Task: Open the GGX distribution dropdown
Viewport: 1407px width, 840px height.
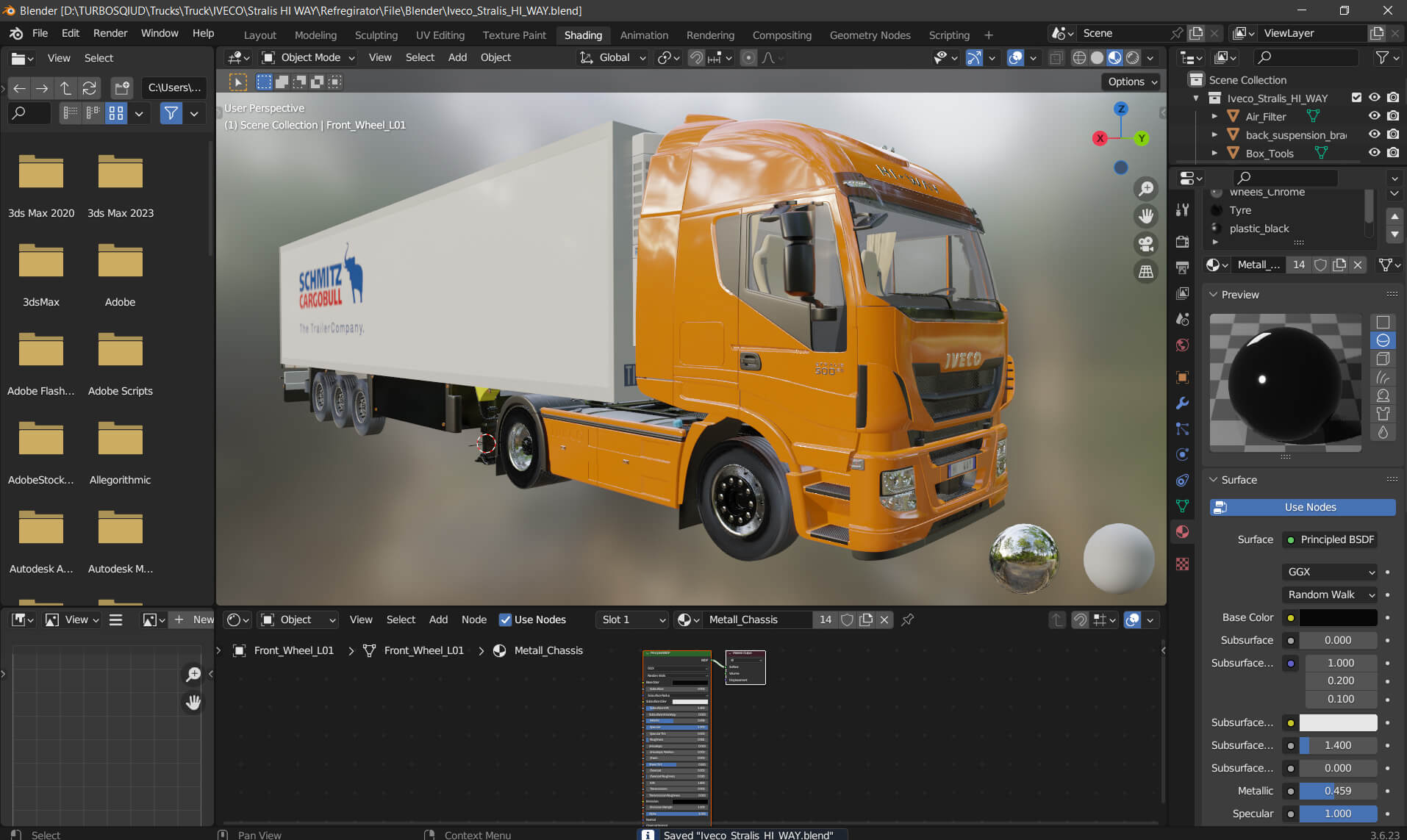Action: (1330, 572)
